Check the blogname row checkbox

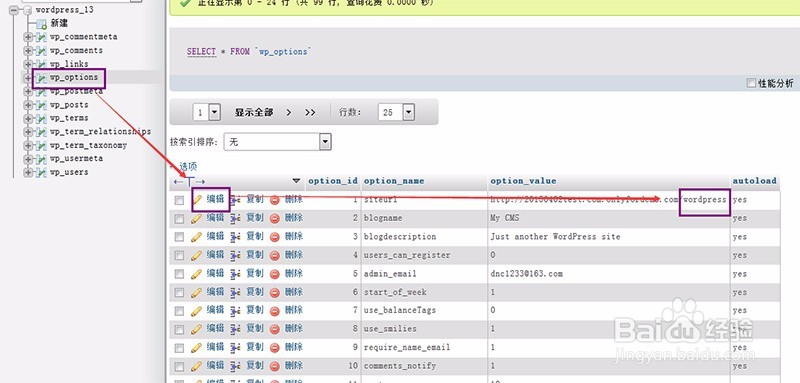179,219
